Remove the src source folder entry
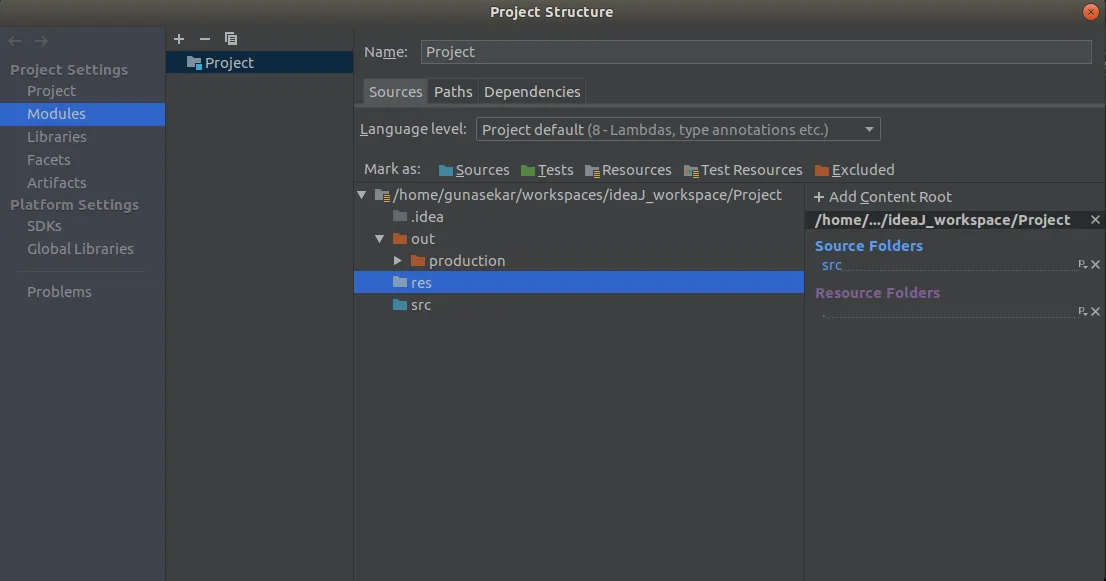The height and width of the screenshot is (581, 1106). click(x=1095, y=265)
